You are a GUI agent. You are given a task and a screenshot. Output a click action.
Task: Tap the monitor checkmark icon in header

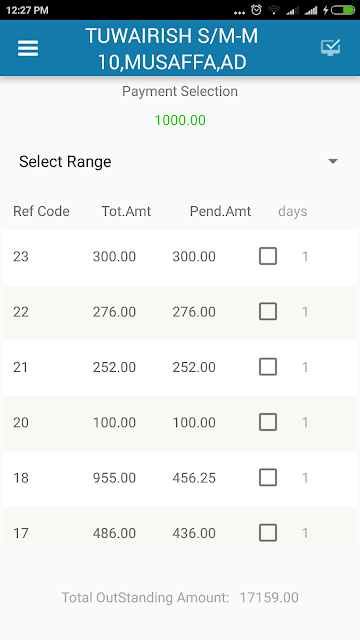pos(330,48)
